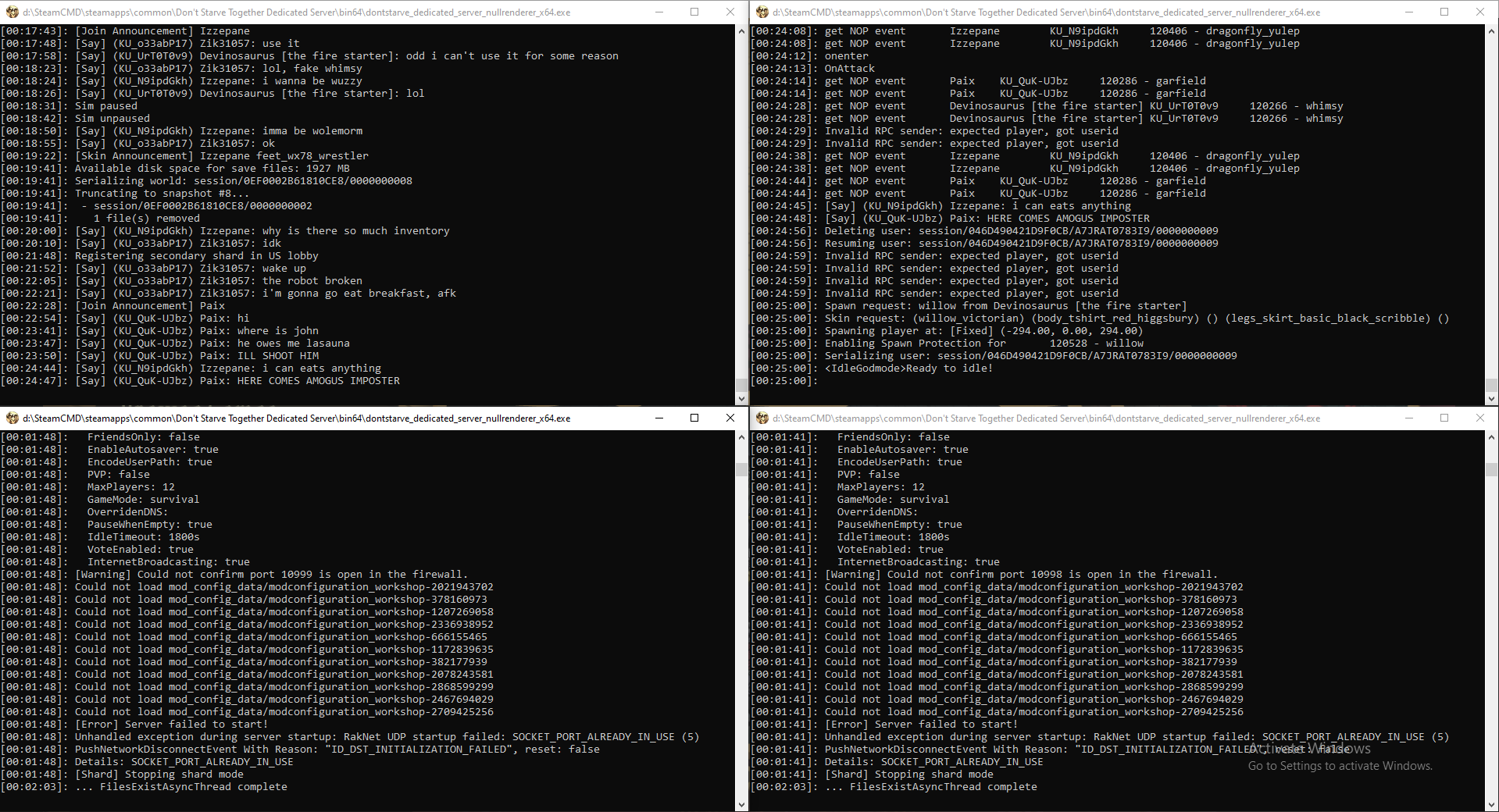The width and height of the screenshot is (1499, 812).
Task: Select "GameMode: survival" in the bottom-right console
Action: (894, 500)
